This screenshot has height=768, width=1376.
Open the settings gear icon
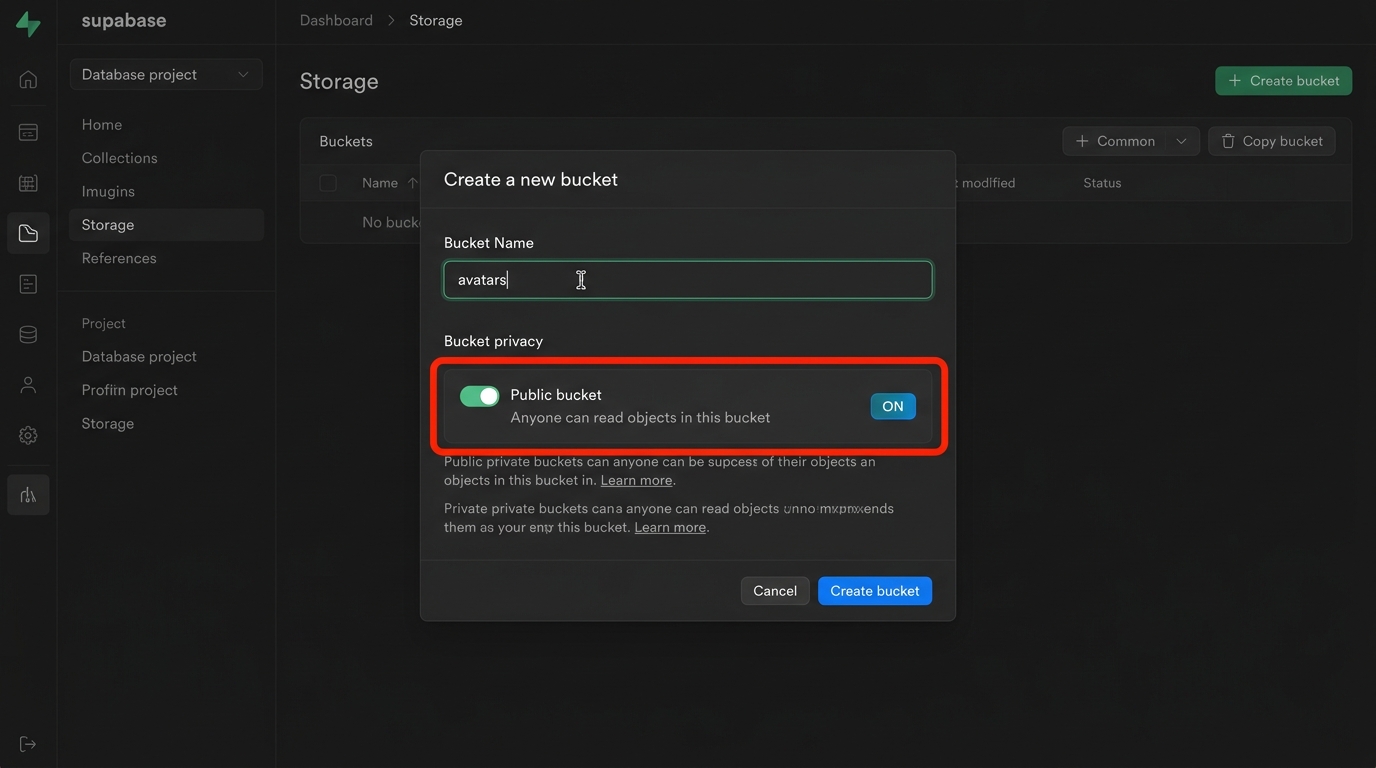click(28, 435)
